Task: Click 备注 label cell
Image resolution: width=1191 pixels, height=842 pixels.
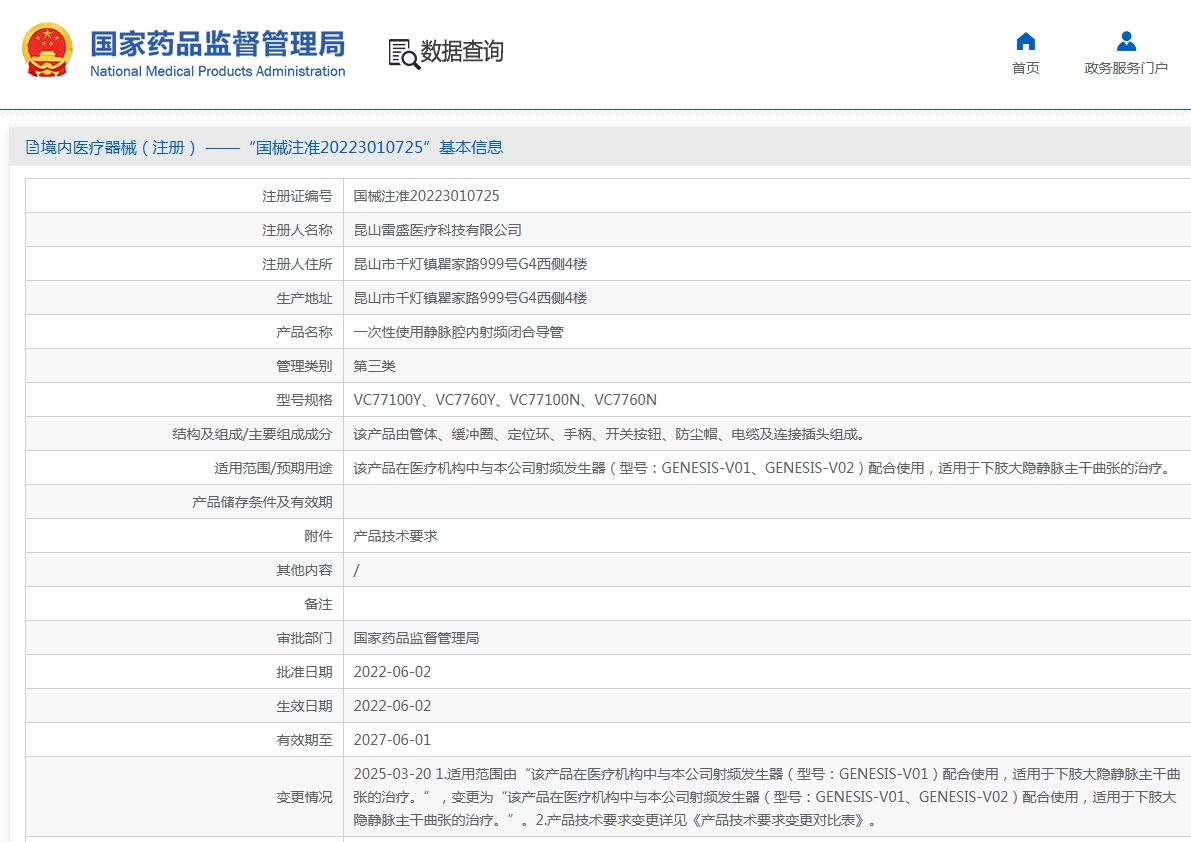Action: (x=185, y=604)
